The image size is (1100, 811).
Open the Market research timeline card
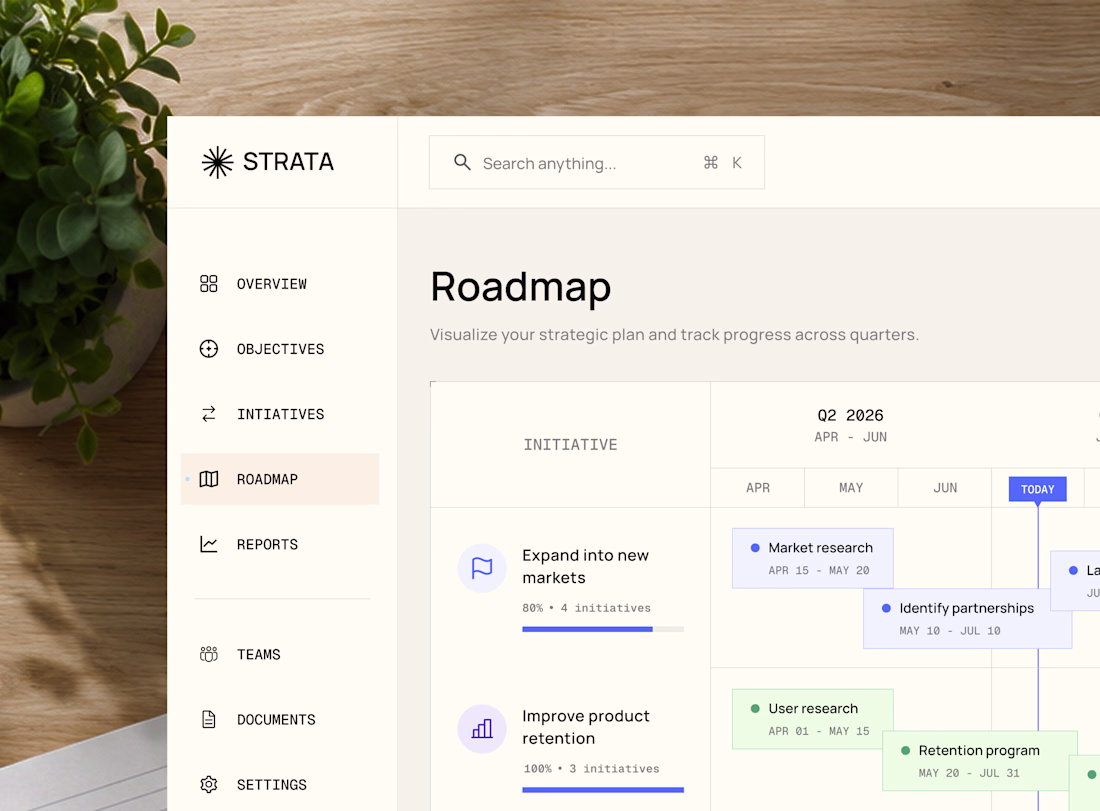click(x=812, y=558)
